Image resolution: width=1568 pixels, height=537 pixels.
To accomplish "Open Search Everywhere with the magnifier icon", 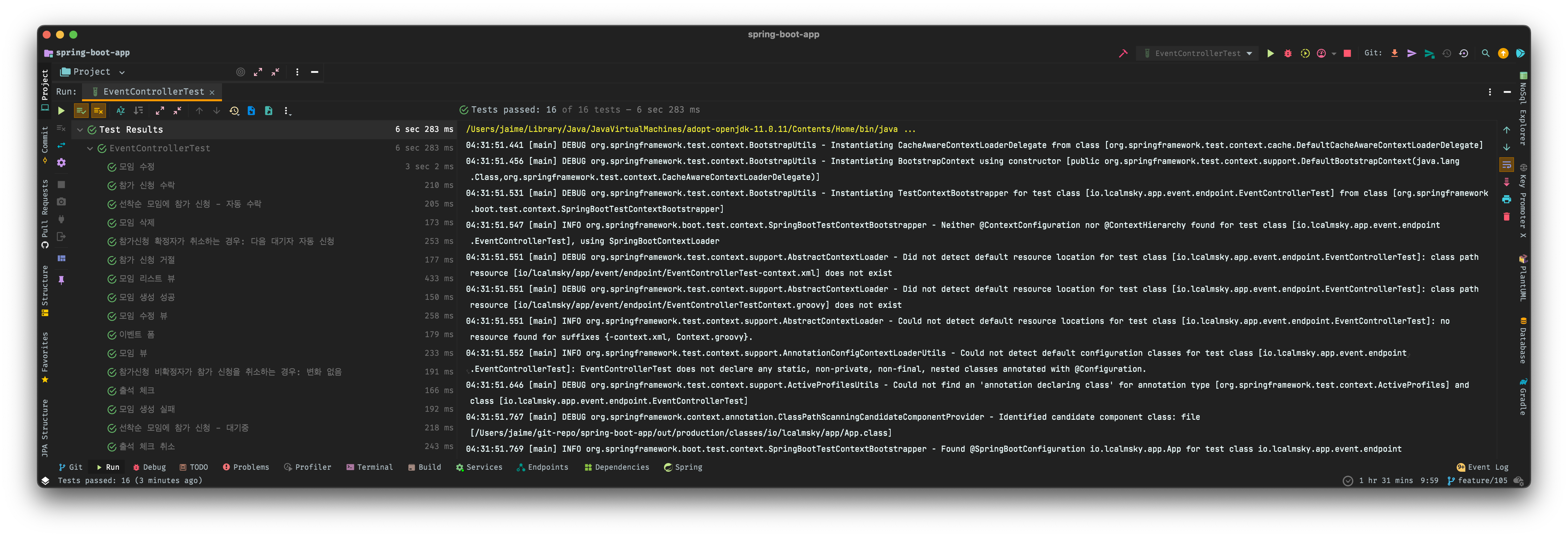I will (1485, 54).
